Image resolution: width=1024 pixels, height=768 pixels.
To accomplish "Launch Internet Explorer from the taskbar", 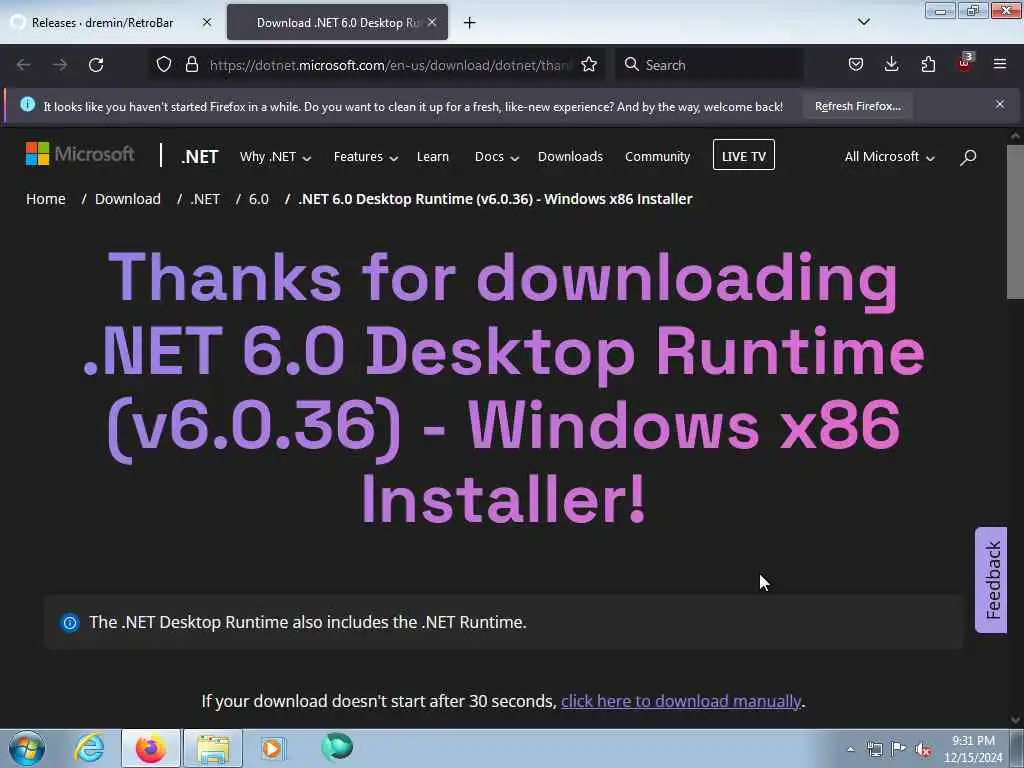I will tap(89, 748).
